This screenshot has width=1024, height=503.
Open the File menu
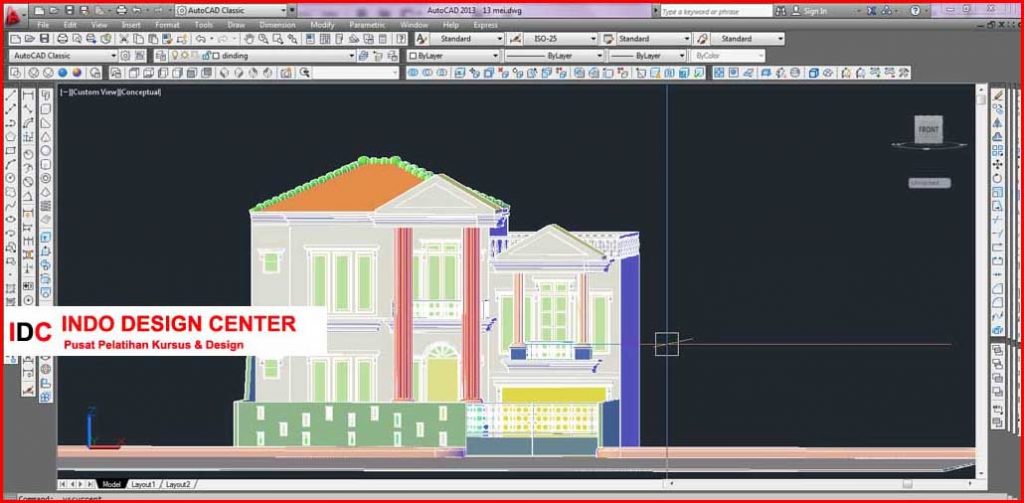click(43, 25)
